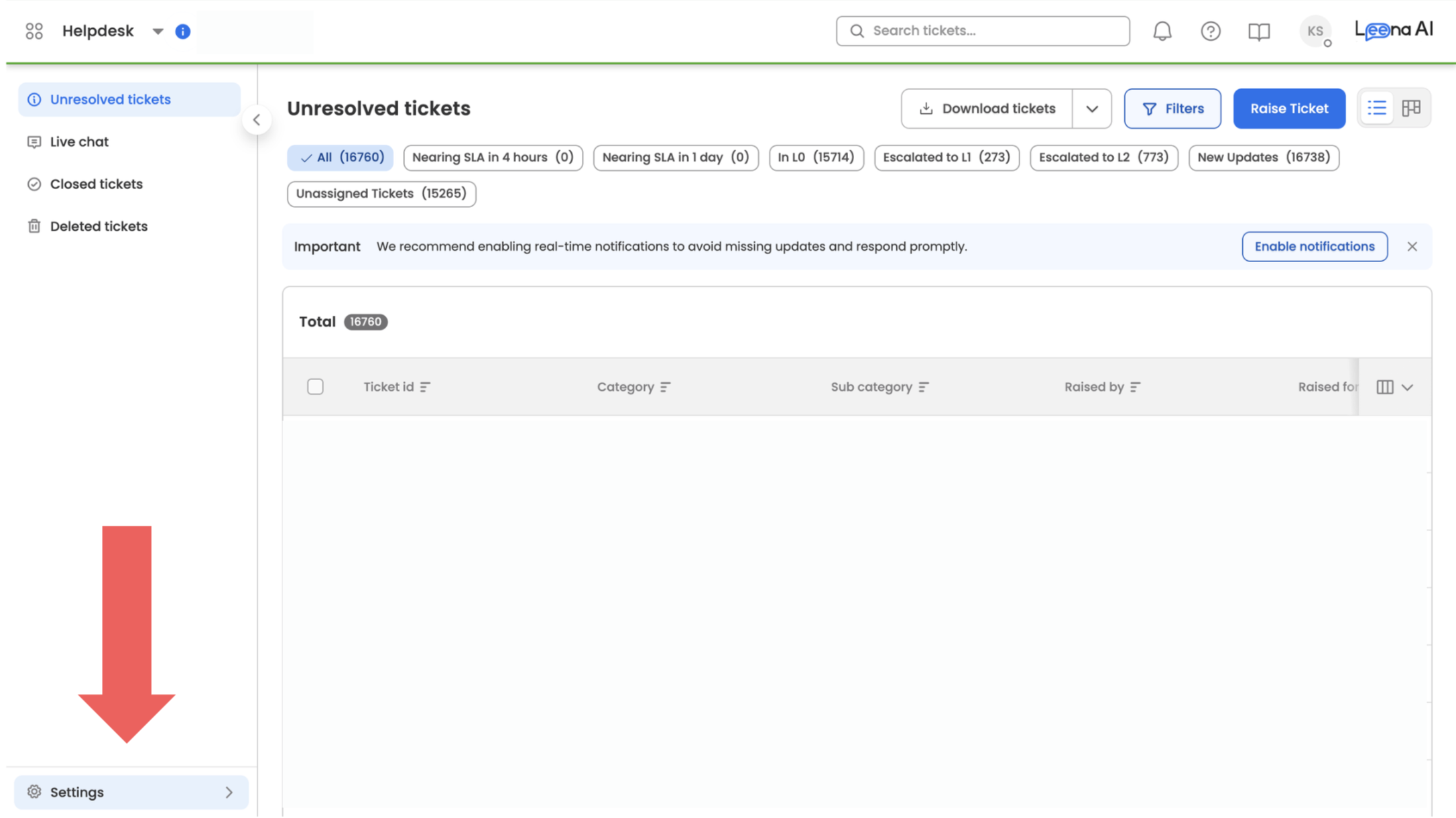Screen dimensions: 1456x818
Task: Go to Live chat section
Action: [79, 142]
